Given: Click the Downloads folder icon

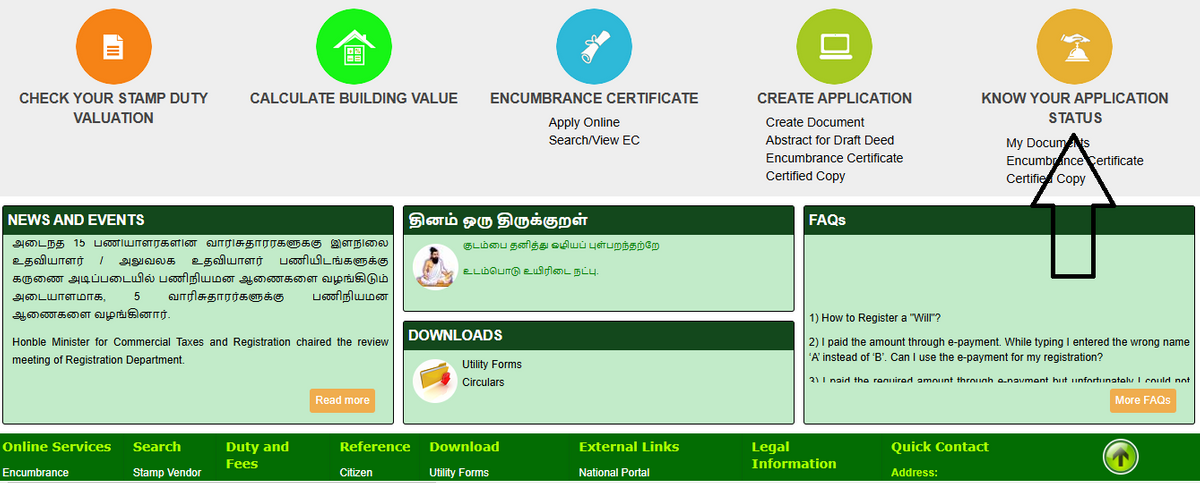Looking at the screenshot, I should coord(435,379).
